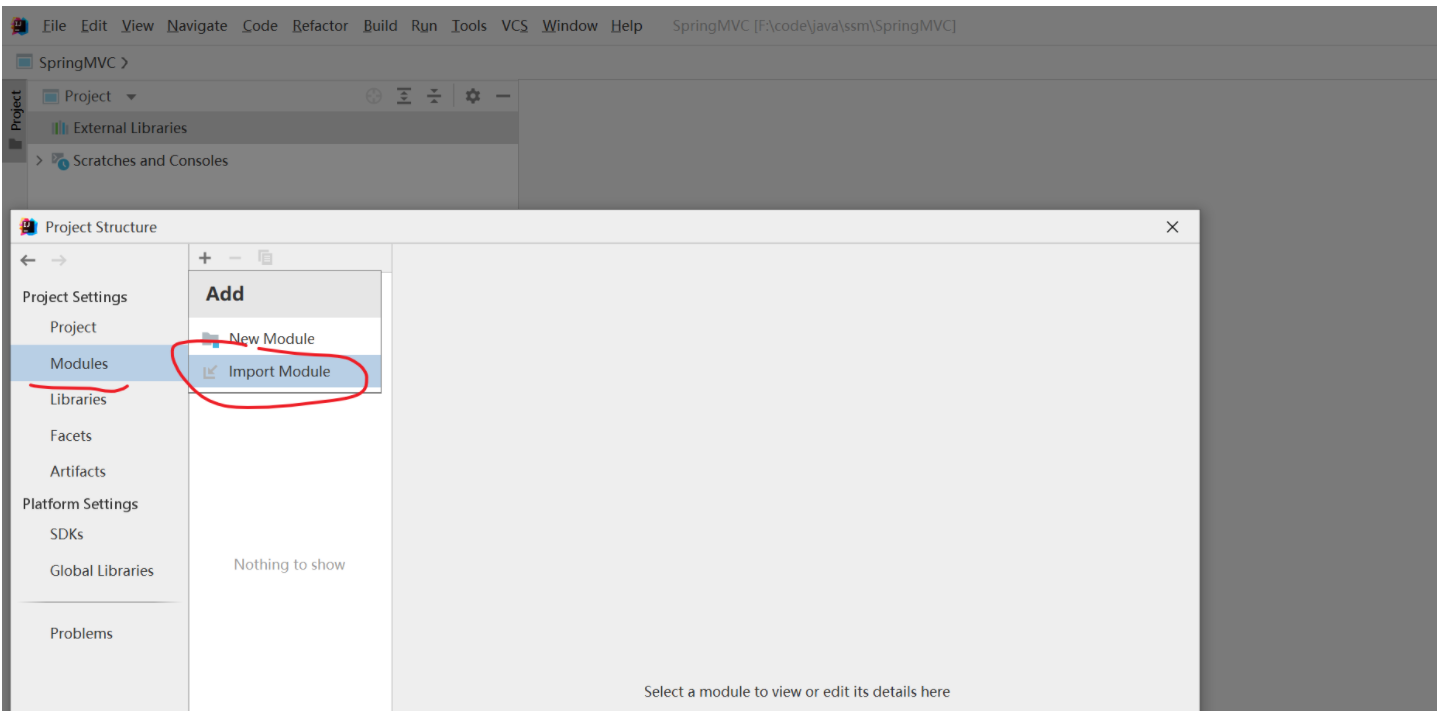Image resolution: width=1437 pixels, height=711 pixels.
Task: Click the SpringMVC module icon in breadcrumb
Action: pyautogui.click(x=24, y=63)
